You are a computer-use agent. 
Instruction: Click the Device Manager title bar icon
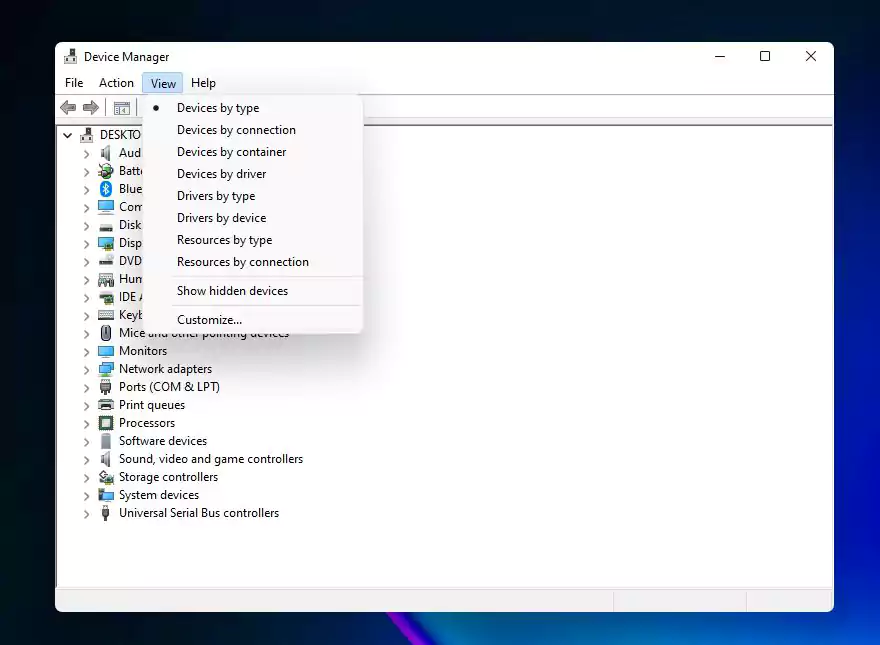[71, 56]
